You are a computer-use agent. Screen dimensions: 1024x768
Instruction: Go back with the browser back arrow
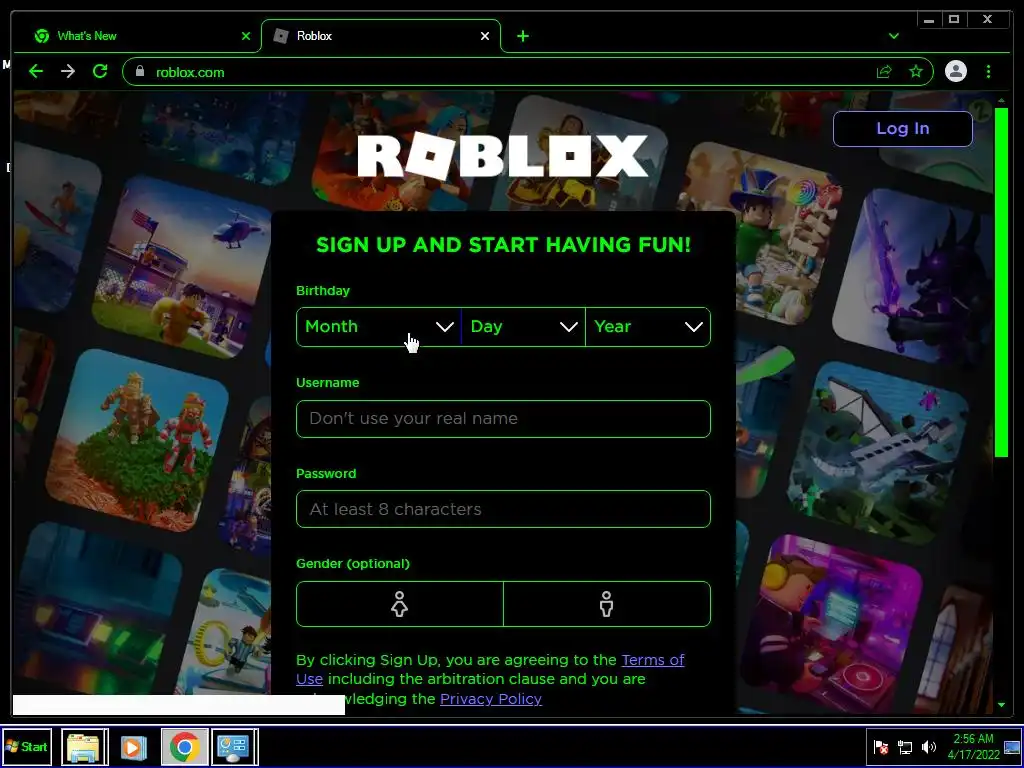click(36, 71)
